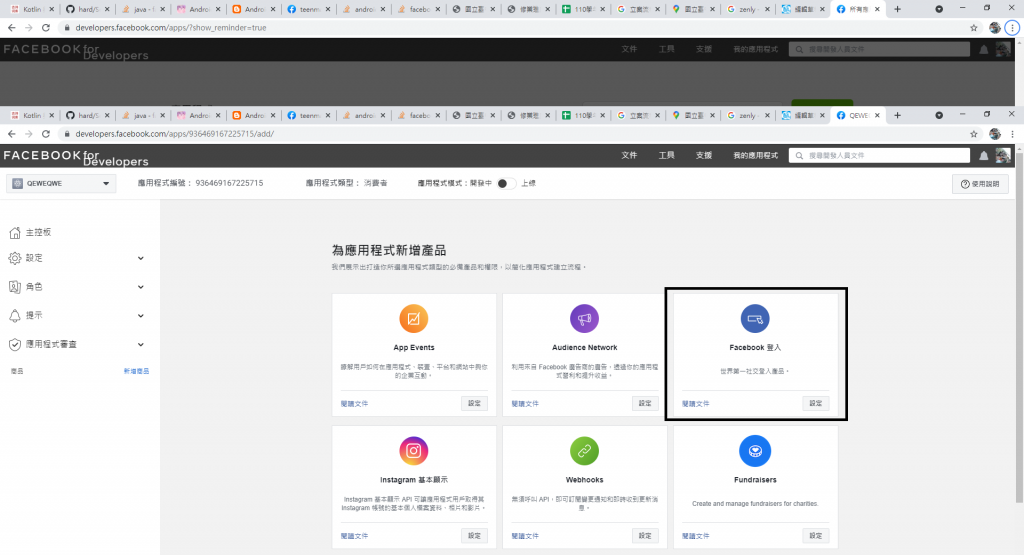Open the QEWEQWE app selector dropdown
Image resolution: width=1024 pixels, height=555 pixels.
click(x=61, y=183)
